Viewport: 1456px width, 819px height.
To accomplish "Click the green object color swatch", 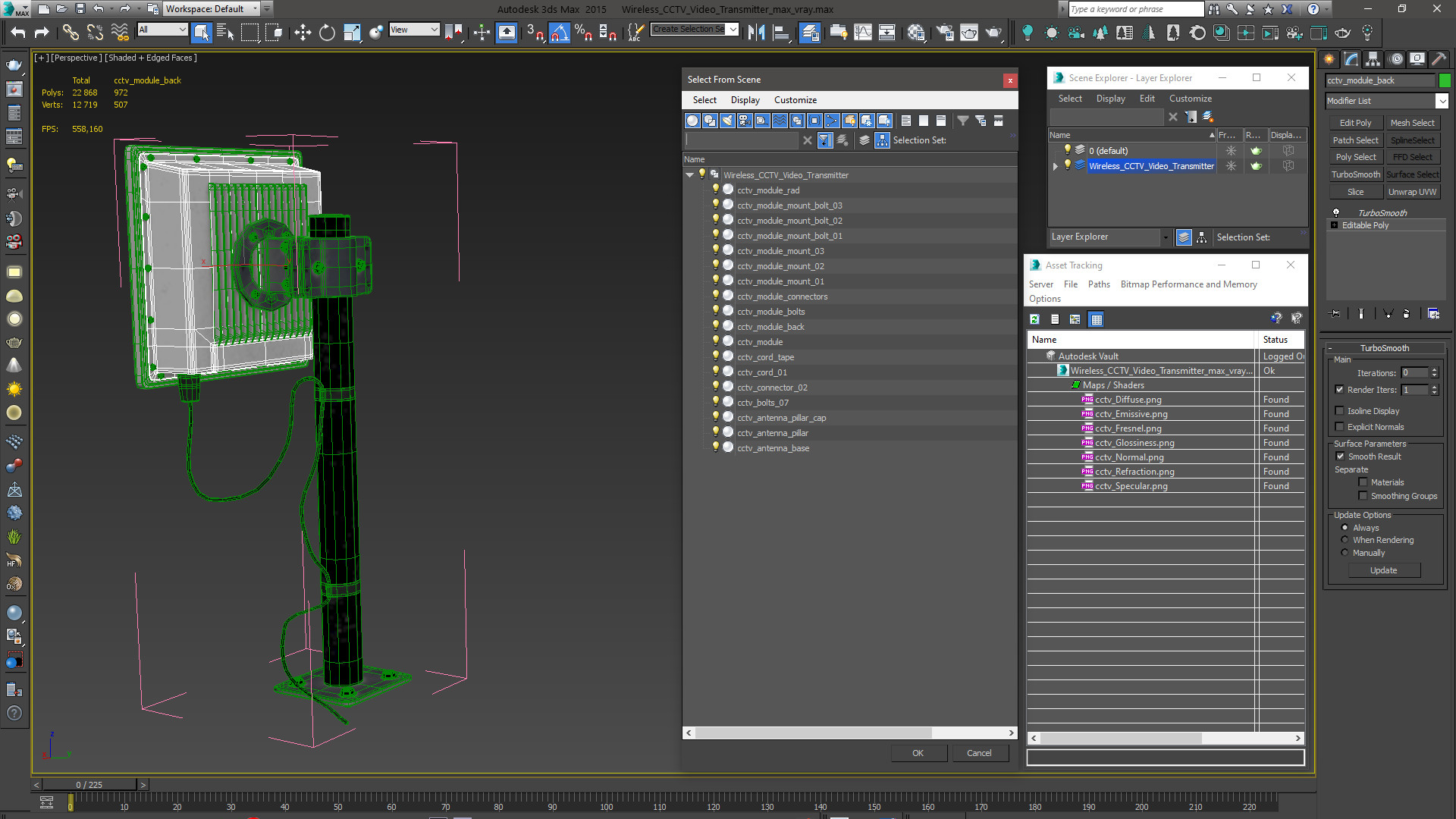I will coord(1445,80).
